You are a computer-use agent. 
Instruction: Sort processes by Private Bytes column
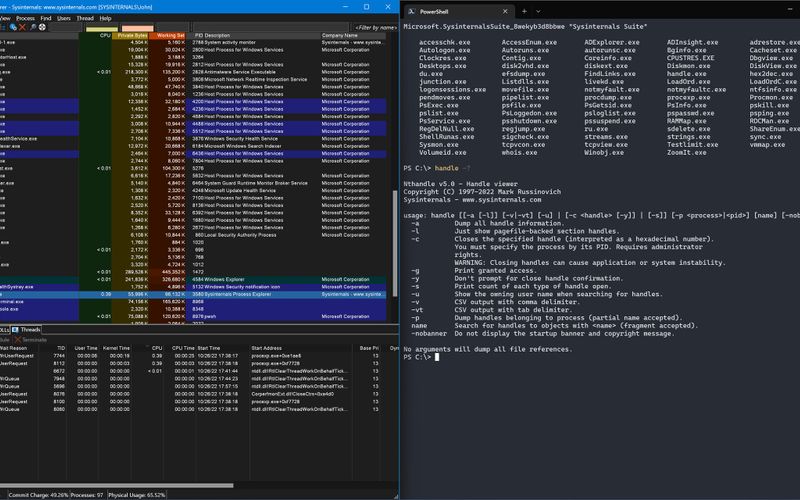click(x=131, y=35)
